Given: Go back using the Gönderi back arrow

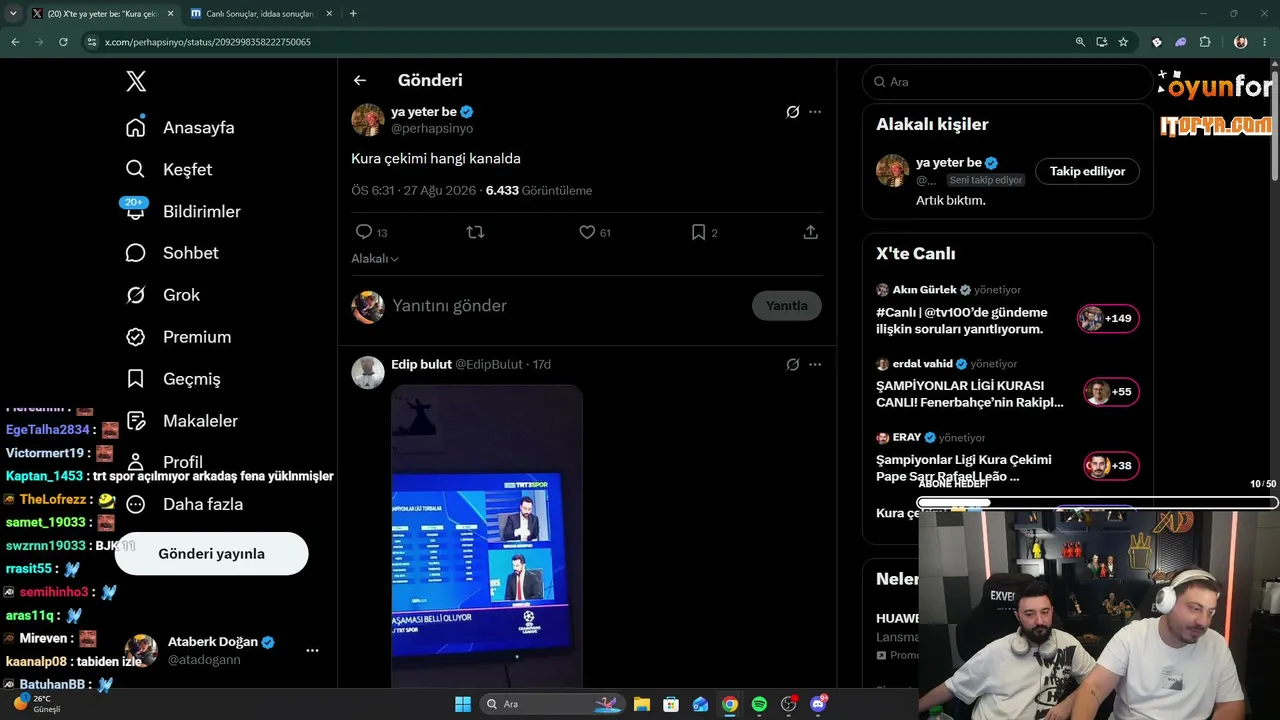Looking at the screenshot, I should (x=360, y=80).
